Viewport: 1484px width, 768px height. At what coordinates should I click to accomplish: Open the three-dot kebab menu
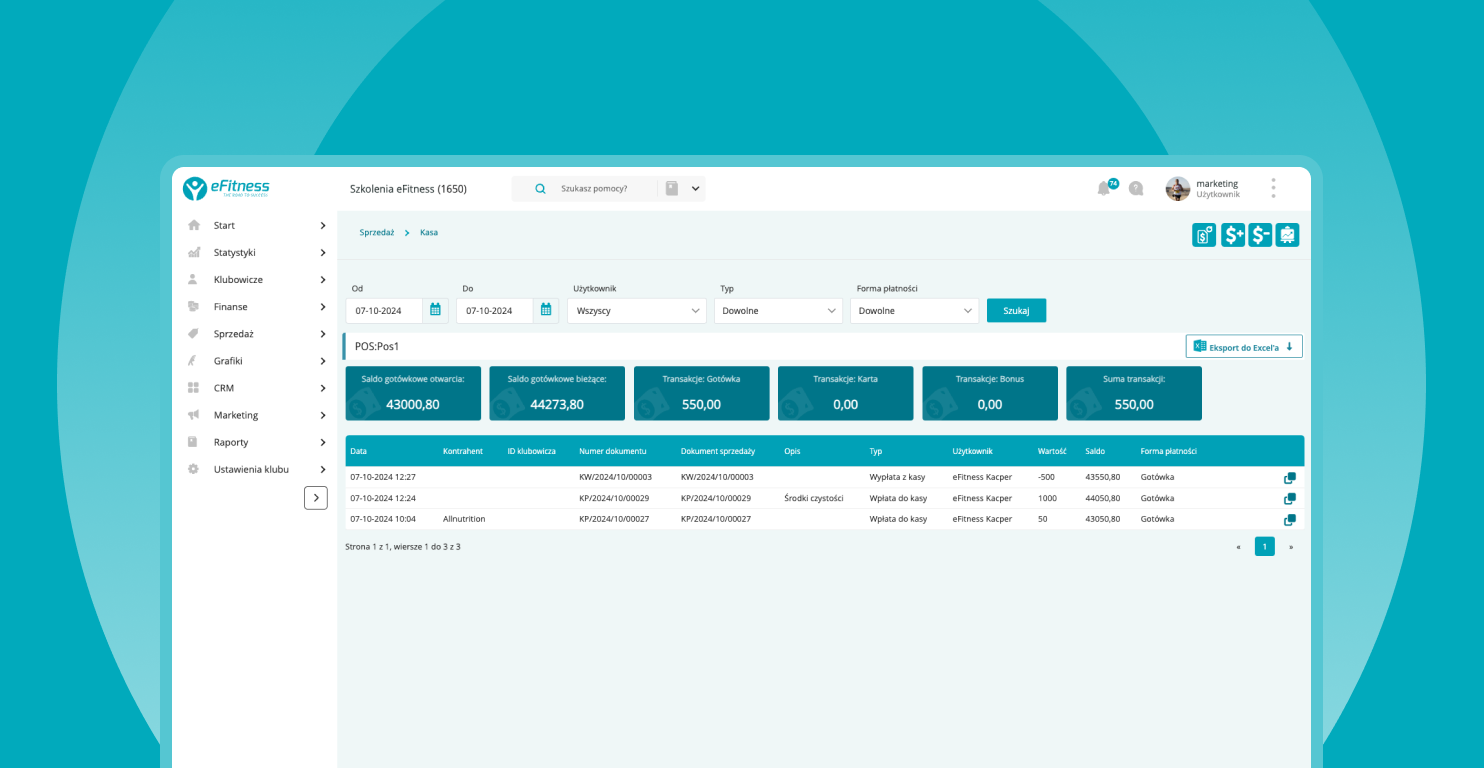coord(1273,188)
